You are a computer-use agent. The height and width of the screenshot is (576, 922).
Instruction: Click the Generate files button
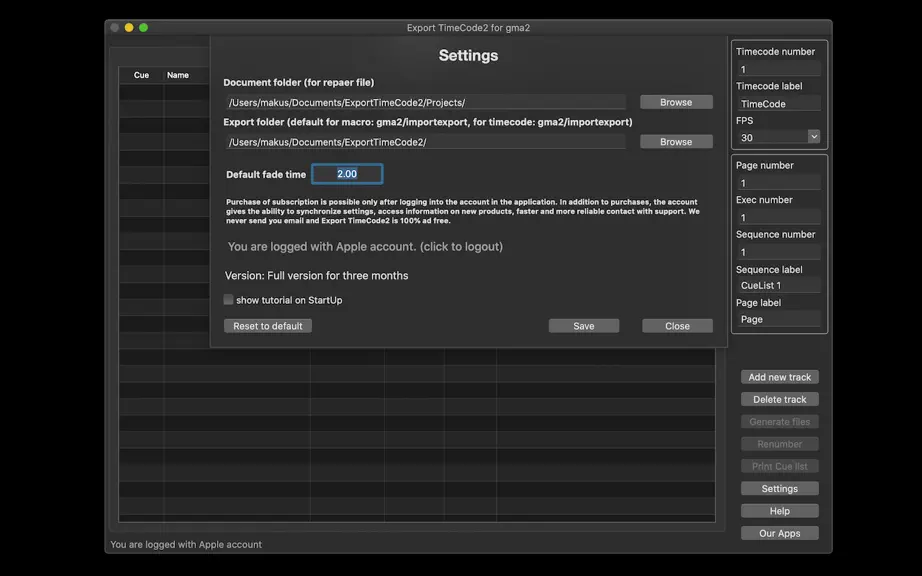coord(780,421)
